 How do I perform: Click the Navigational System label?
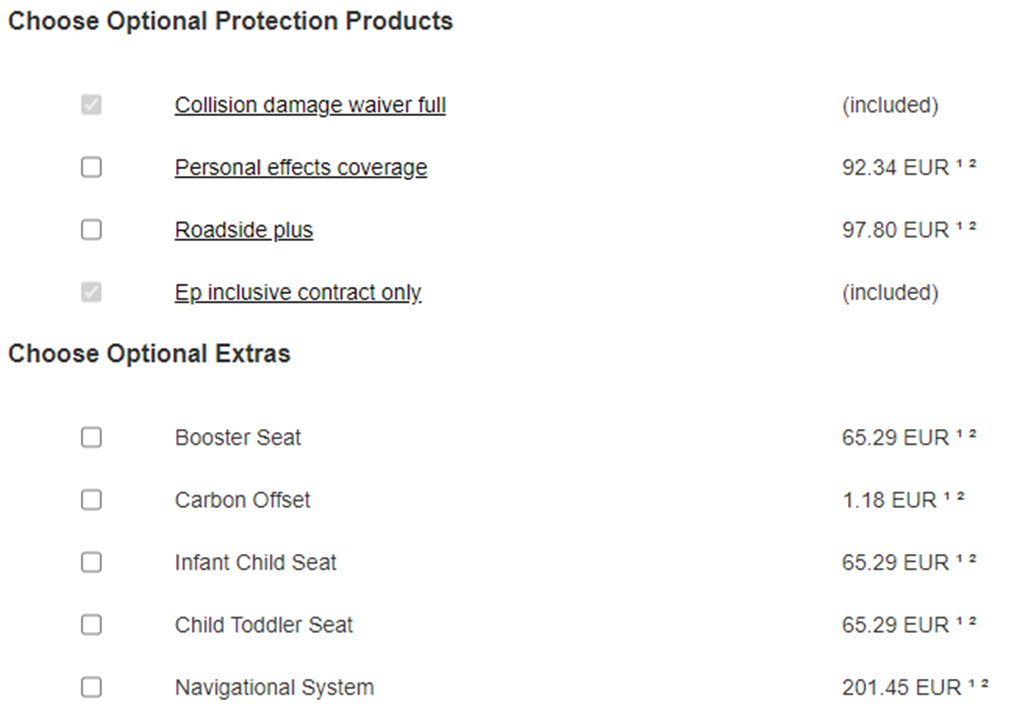coord(274,688)
